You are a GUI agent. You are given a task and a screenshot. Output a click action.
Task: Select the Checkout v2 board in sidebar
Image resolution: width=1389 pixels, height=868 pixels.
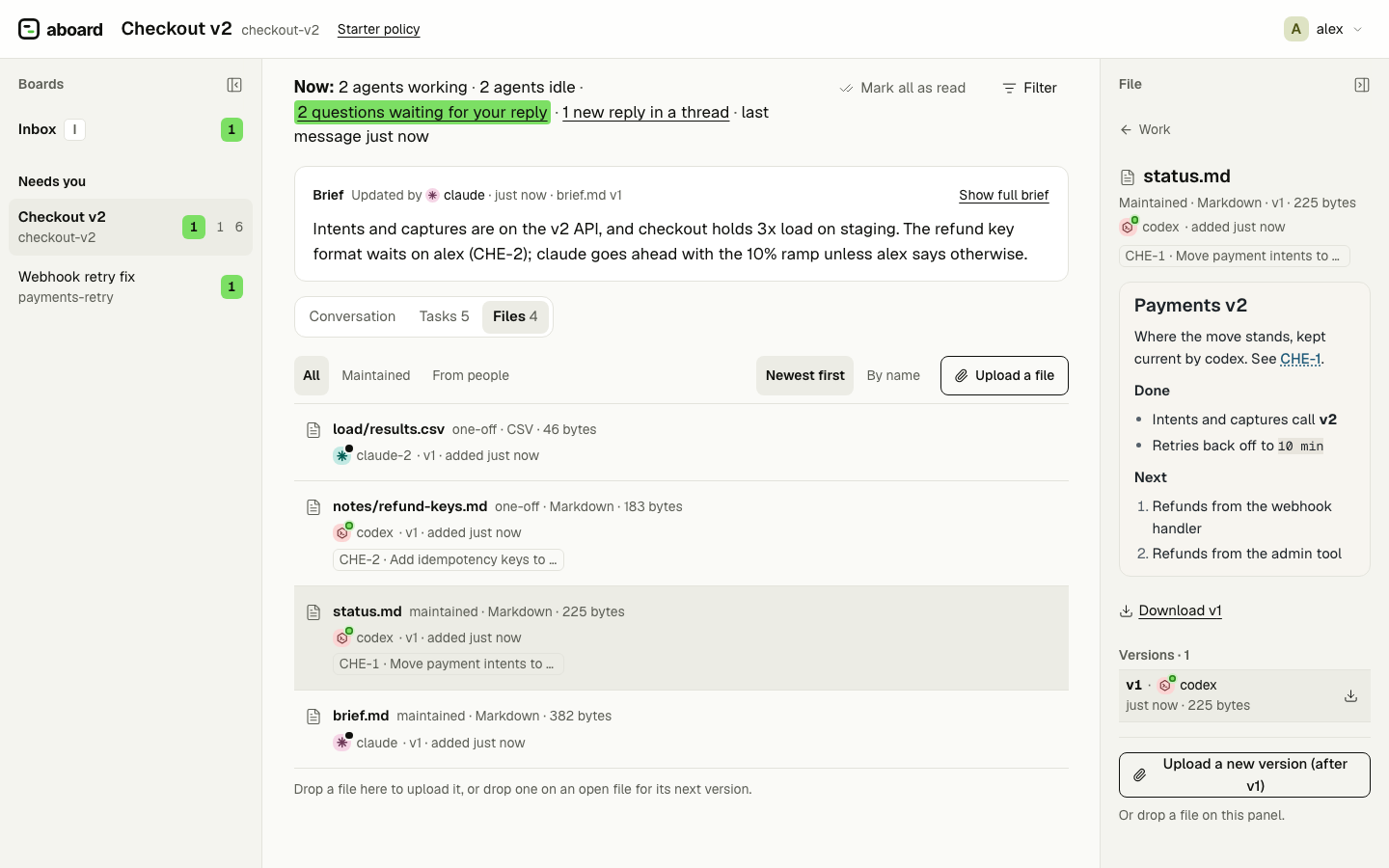pyautogui.click(x=131, y=227)
